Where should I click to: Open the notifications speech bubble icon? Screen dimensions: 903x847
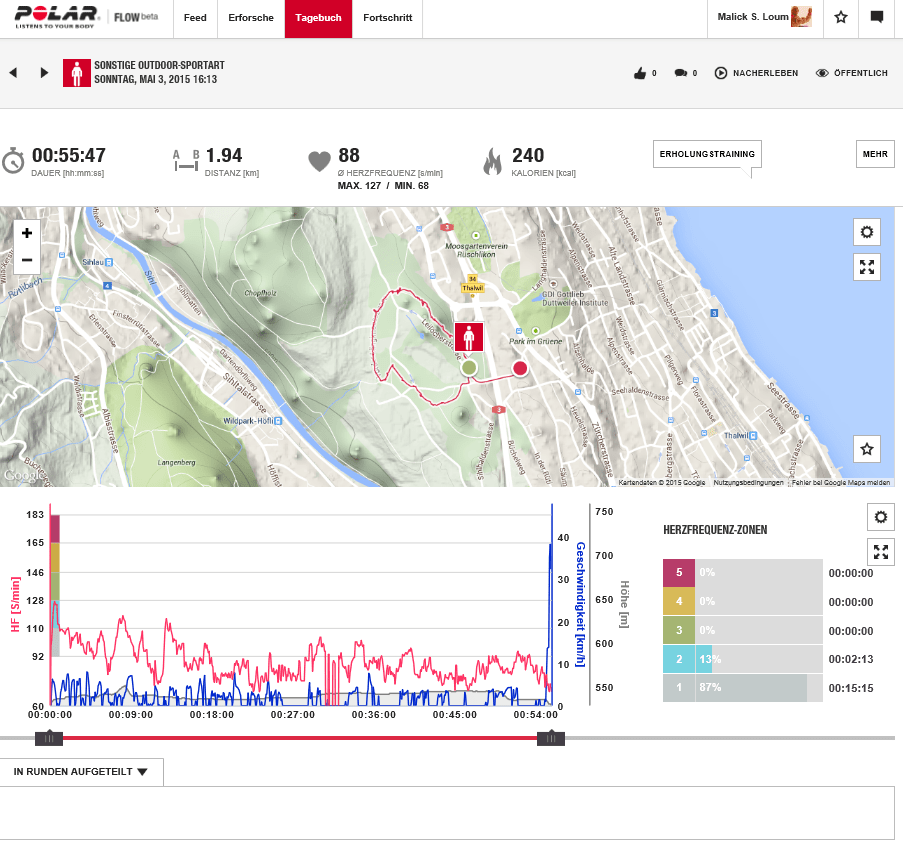pyautogui.click(x=877, y=18)
